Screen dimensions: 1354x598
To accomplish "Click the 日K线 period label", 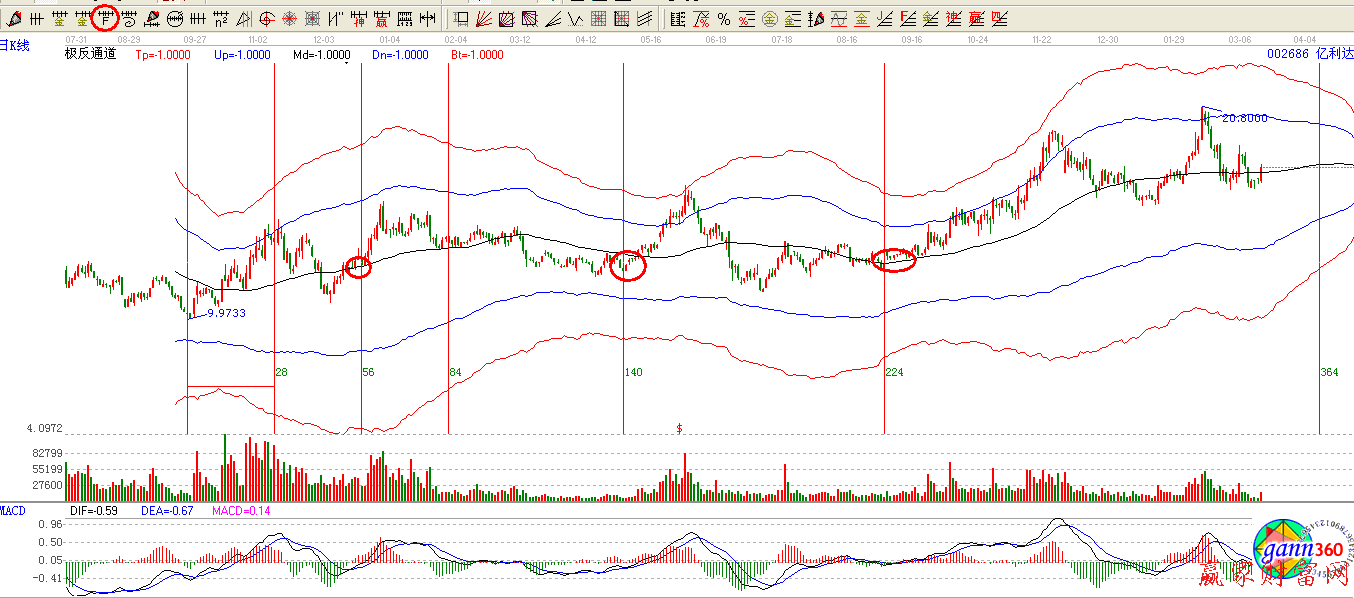I will coord(15,44).
